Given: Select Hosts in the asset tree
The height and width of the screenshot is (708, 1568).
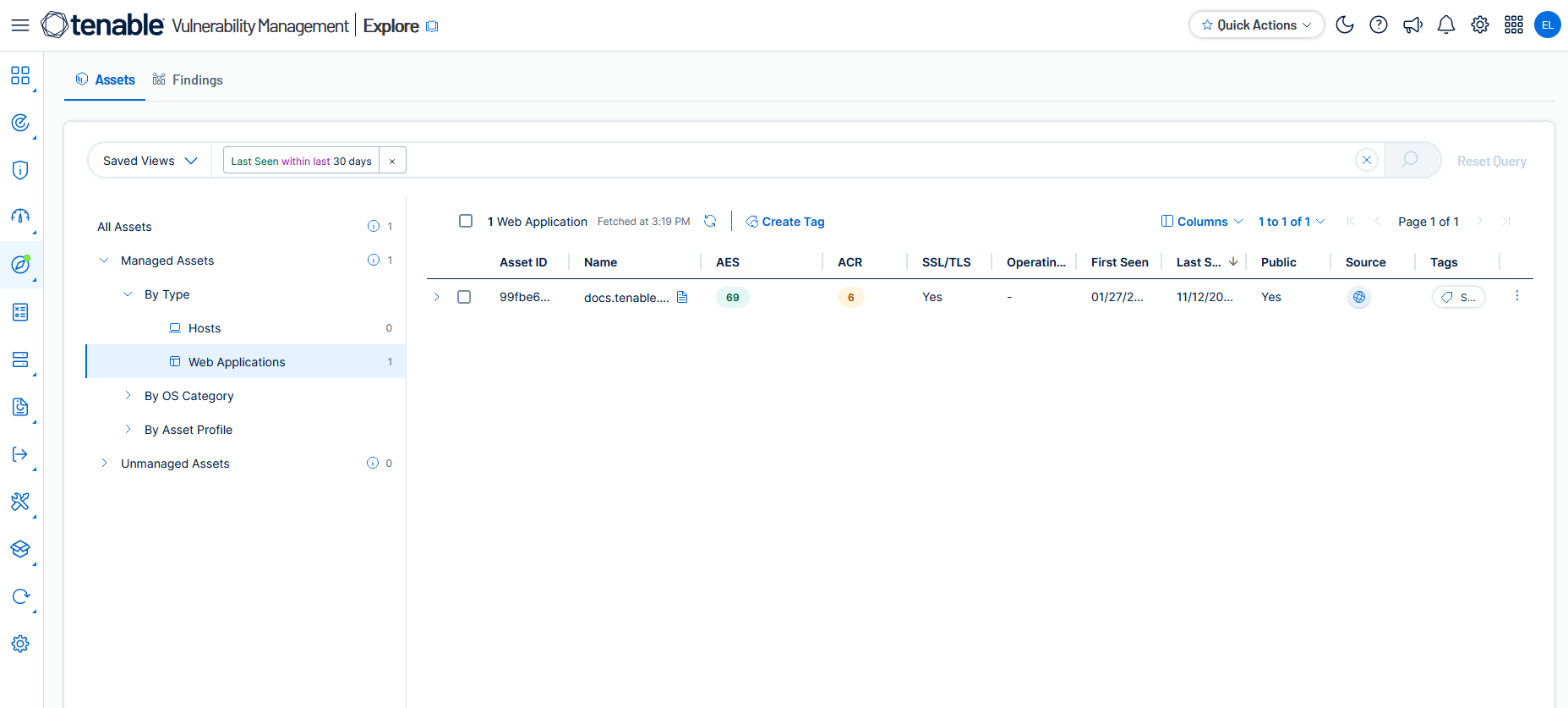Looking at the screenshot, I should (205, 328).
